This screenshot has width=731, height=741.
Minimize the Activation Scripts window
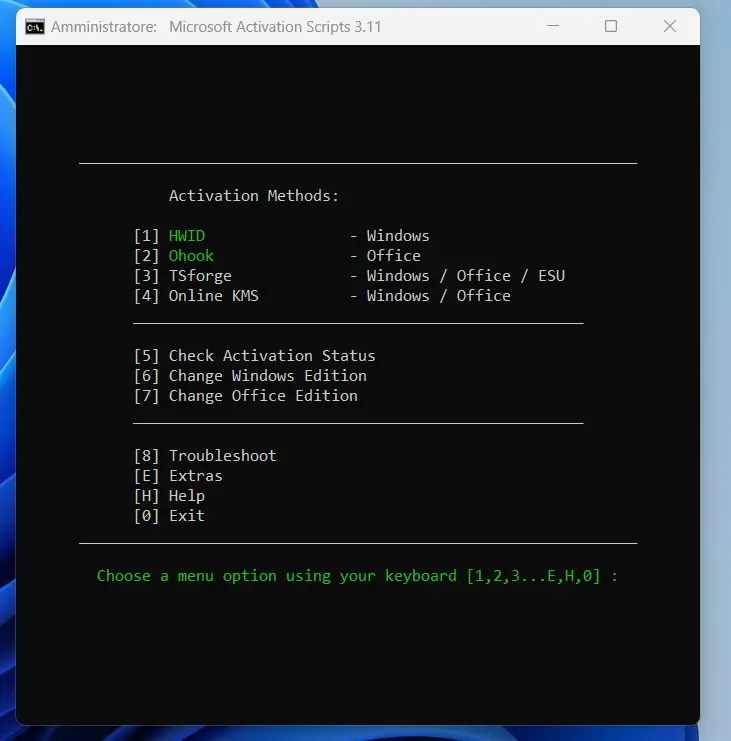(x=553, y=26)
